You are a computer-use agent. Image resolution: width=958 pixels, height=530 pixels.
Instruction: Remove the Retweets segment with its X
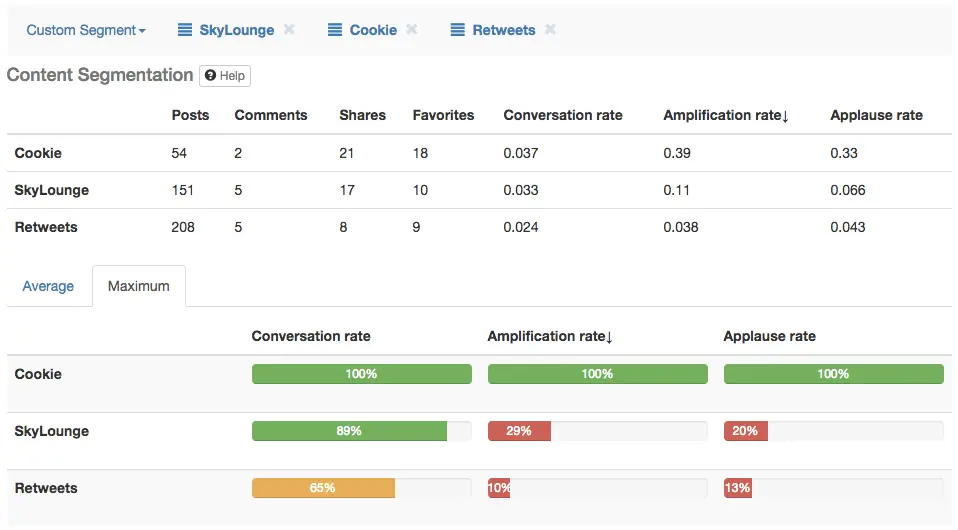(550, 30)
